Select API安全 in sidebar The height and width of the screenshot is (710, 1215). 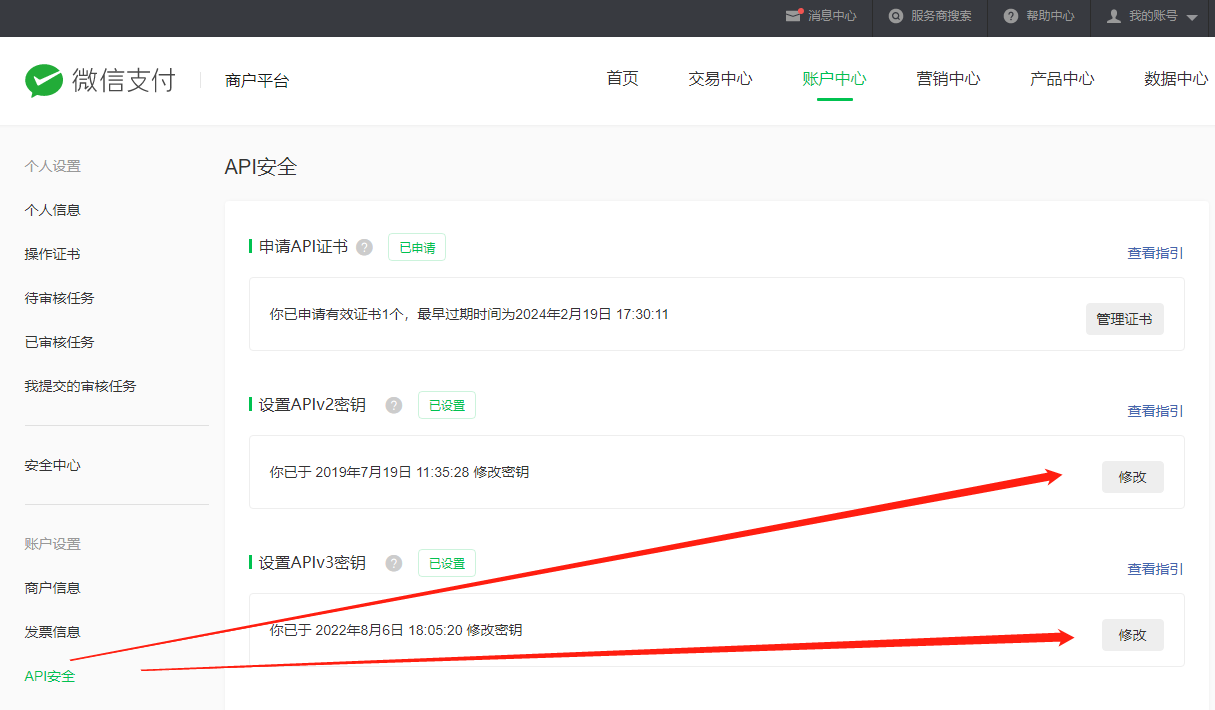pos(50,676)
